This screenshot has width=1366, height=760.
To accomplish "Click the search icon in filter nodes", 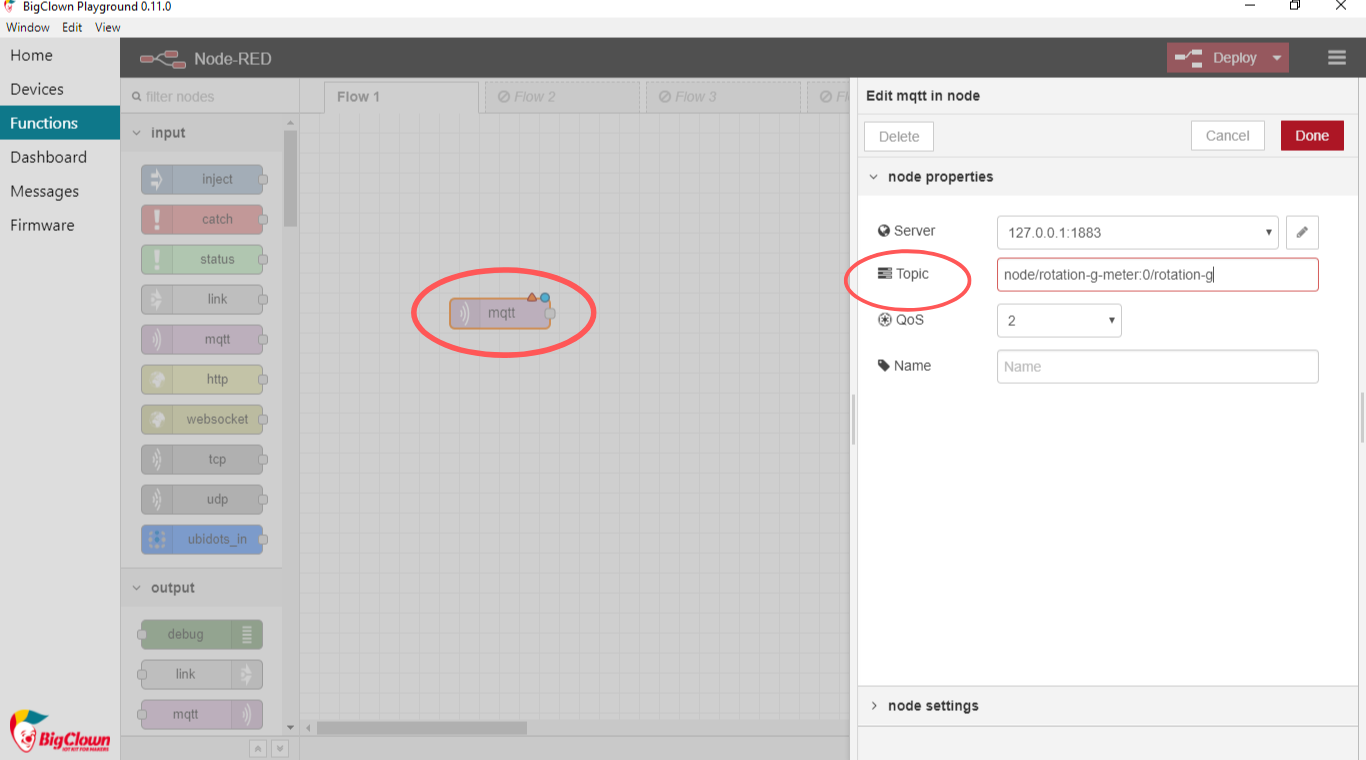I will (x=137, y=97).
